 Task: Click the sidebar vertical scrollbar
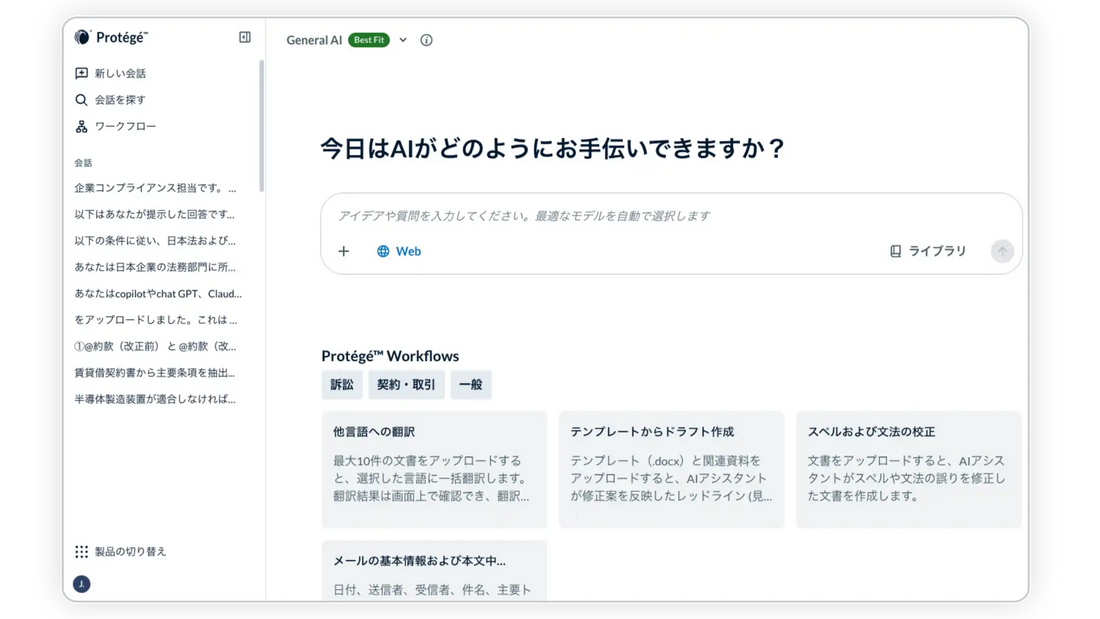[x=262, y=126]
